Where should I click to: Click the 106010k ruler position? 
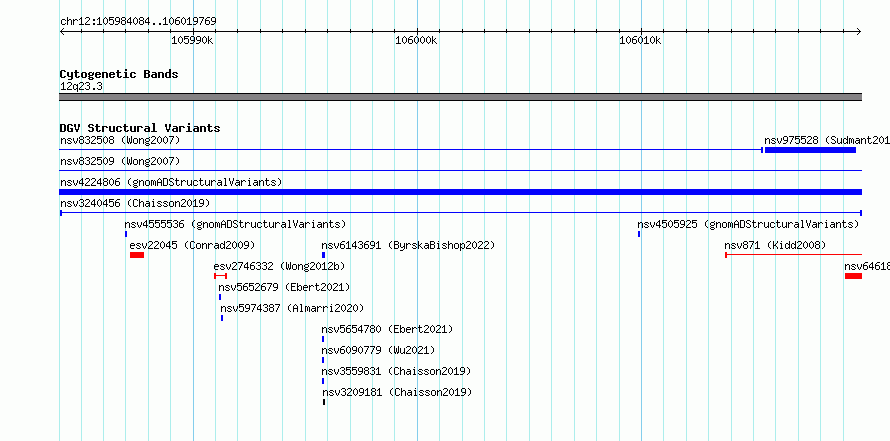640,40
